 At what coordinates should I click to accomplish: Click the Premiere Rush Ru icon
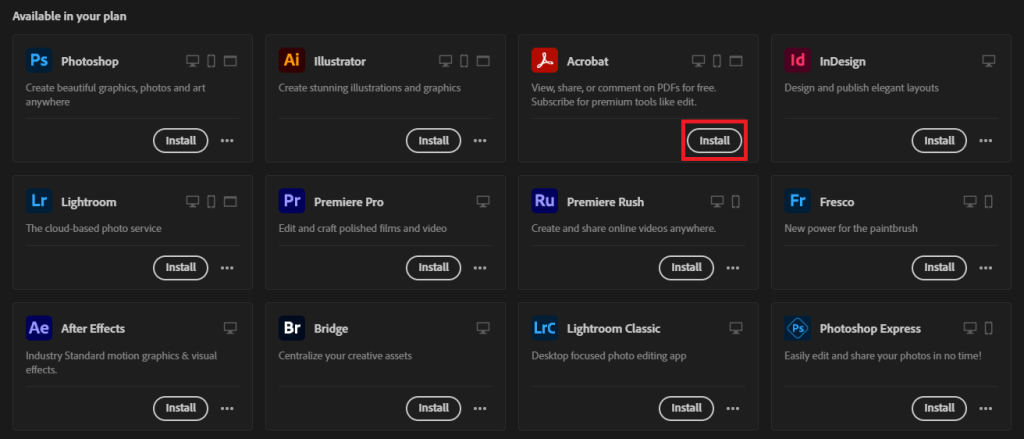pyautogui.click(x=545, y=202)
